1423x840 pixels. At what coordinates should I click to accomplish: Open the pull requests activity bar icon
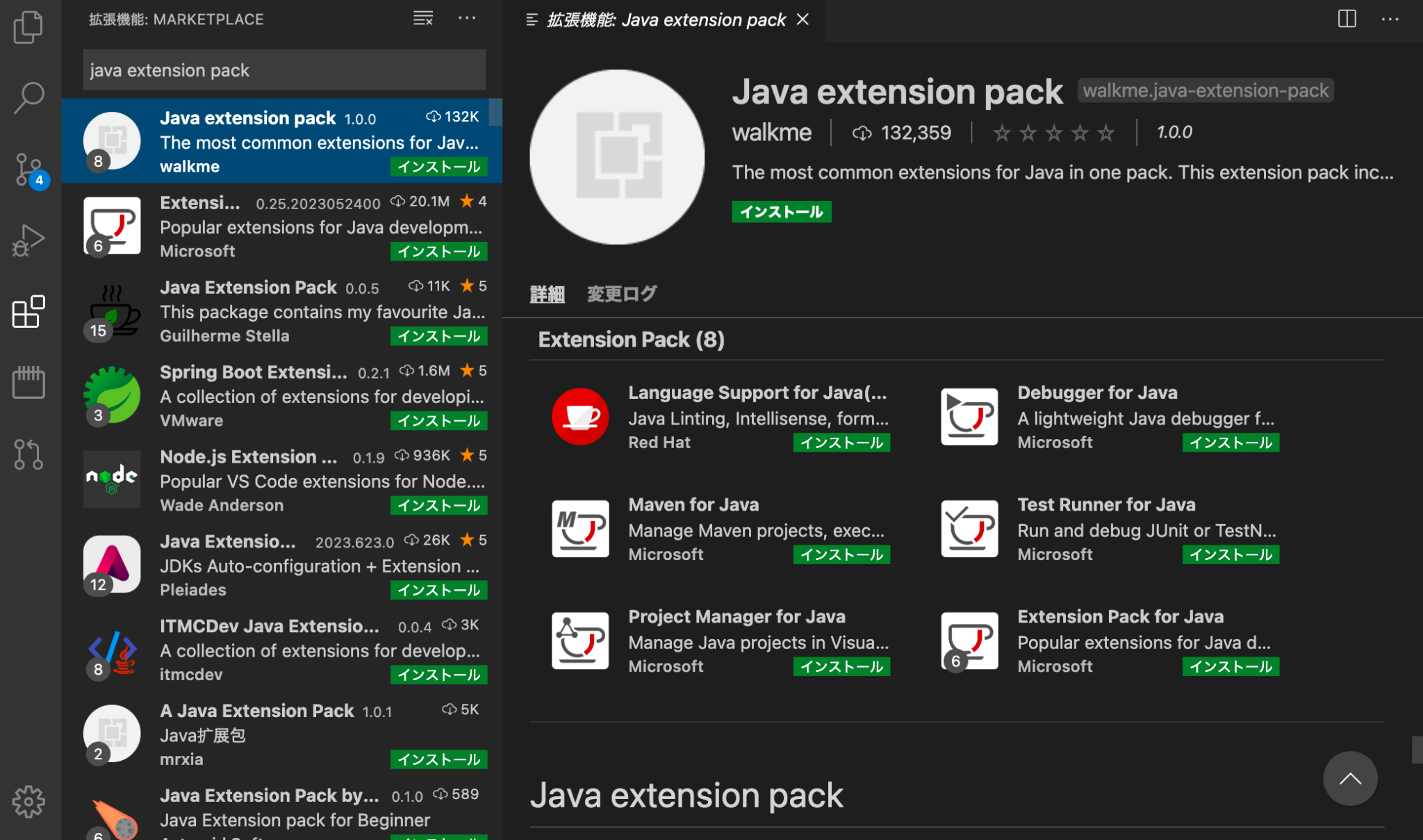click(x=28, y=454)
